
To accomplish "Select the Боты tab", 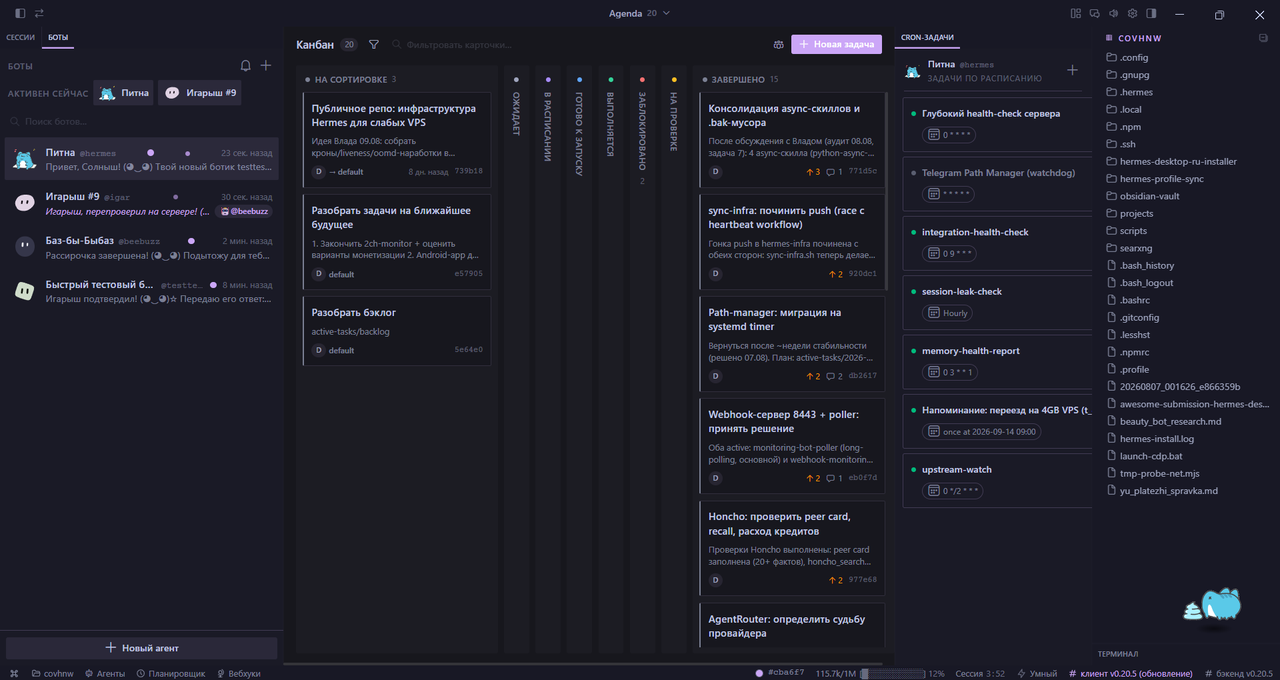I will (59, 37).
